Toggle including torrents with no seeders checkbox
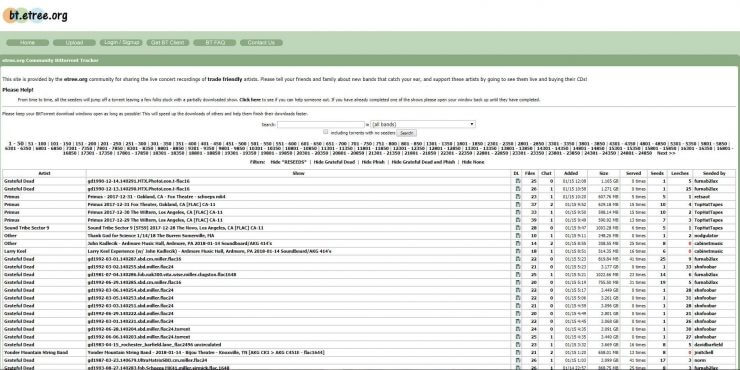The width and height of the screenshot is (740, 370). pos(326,132)
